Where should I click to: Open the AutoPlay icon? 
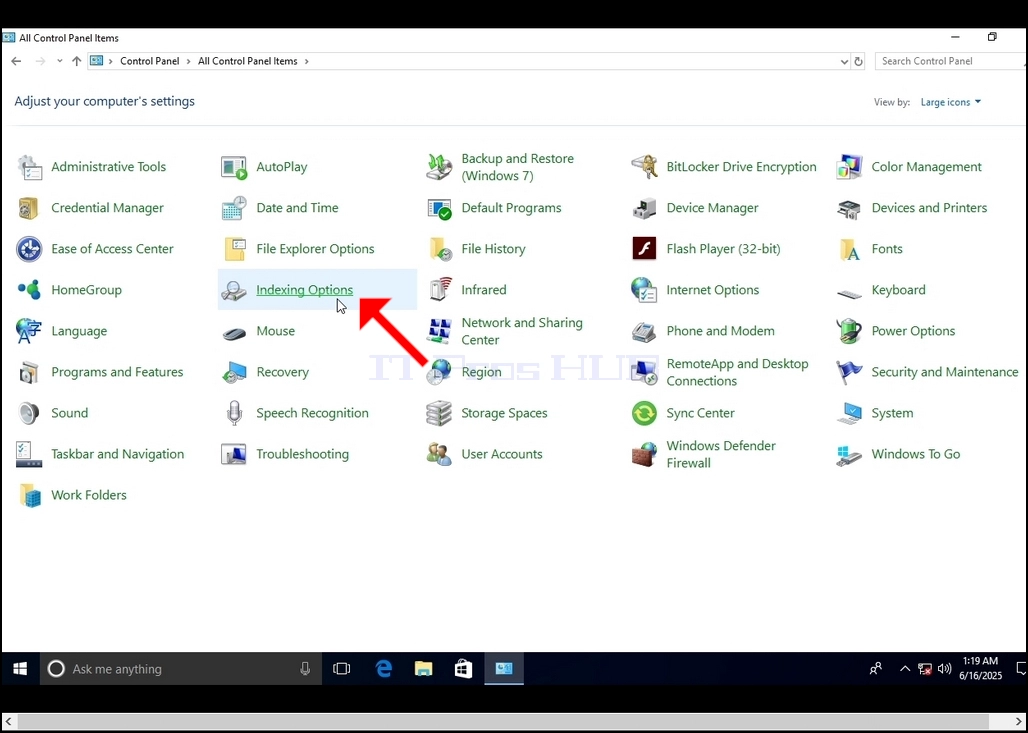coord(234,167)
